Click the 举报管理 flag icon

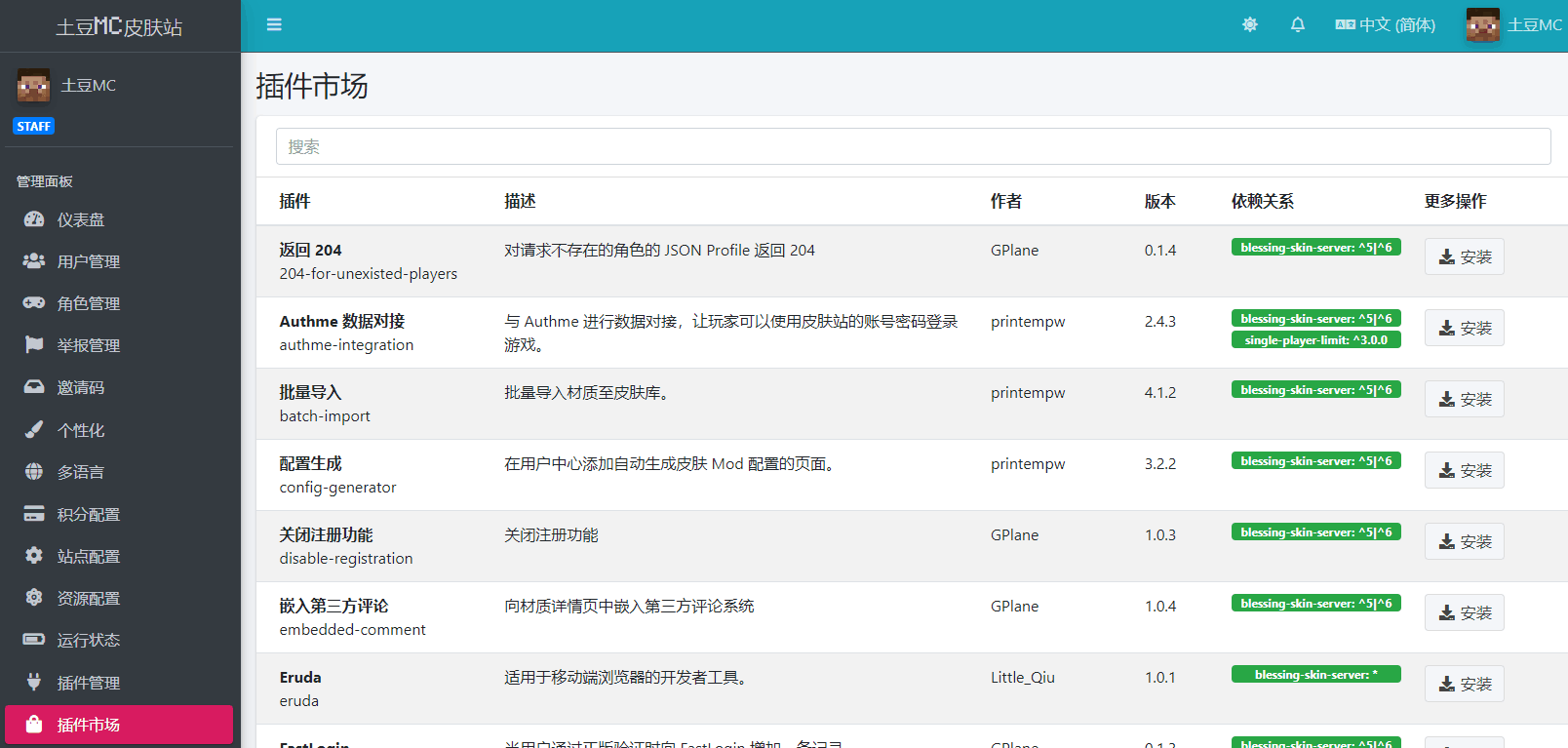[34, 345]
